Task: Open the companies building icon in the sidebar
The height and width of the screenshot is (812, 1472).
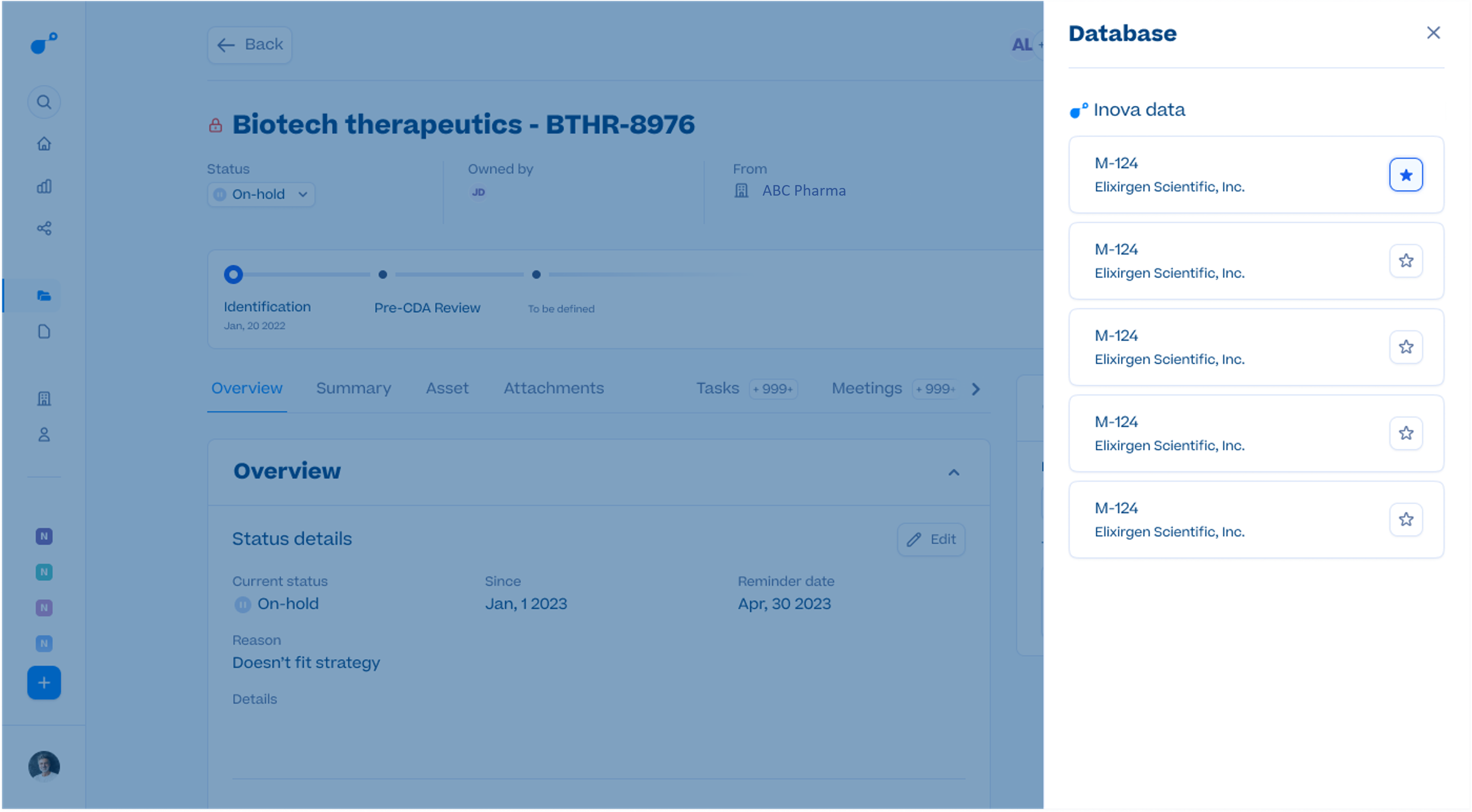Action: 44,399
